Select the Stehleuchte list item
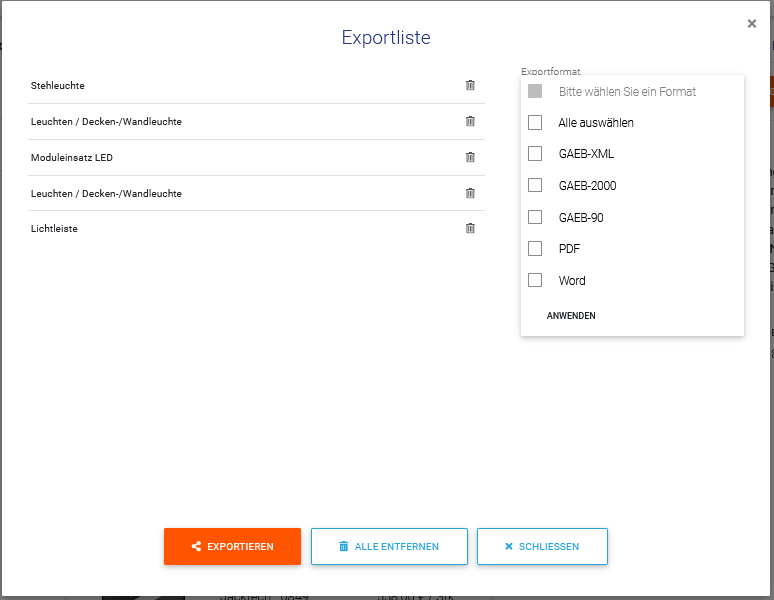774x600 pixels. (58, 86)
